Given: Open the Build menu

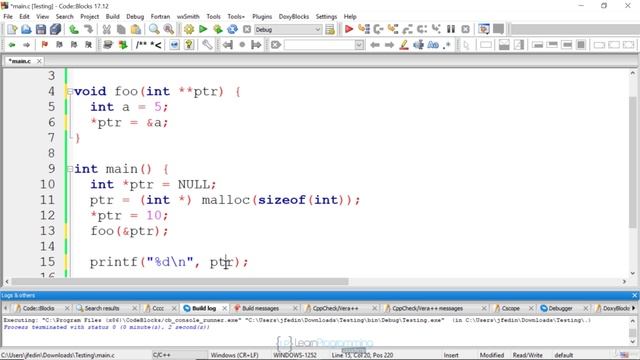Looking at the screenshot, I should pos(112,16).
